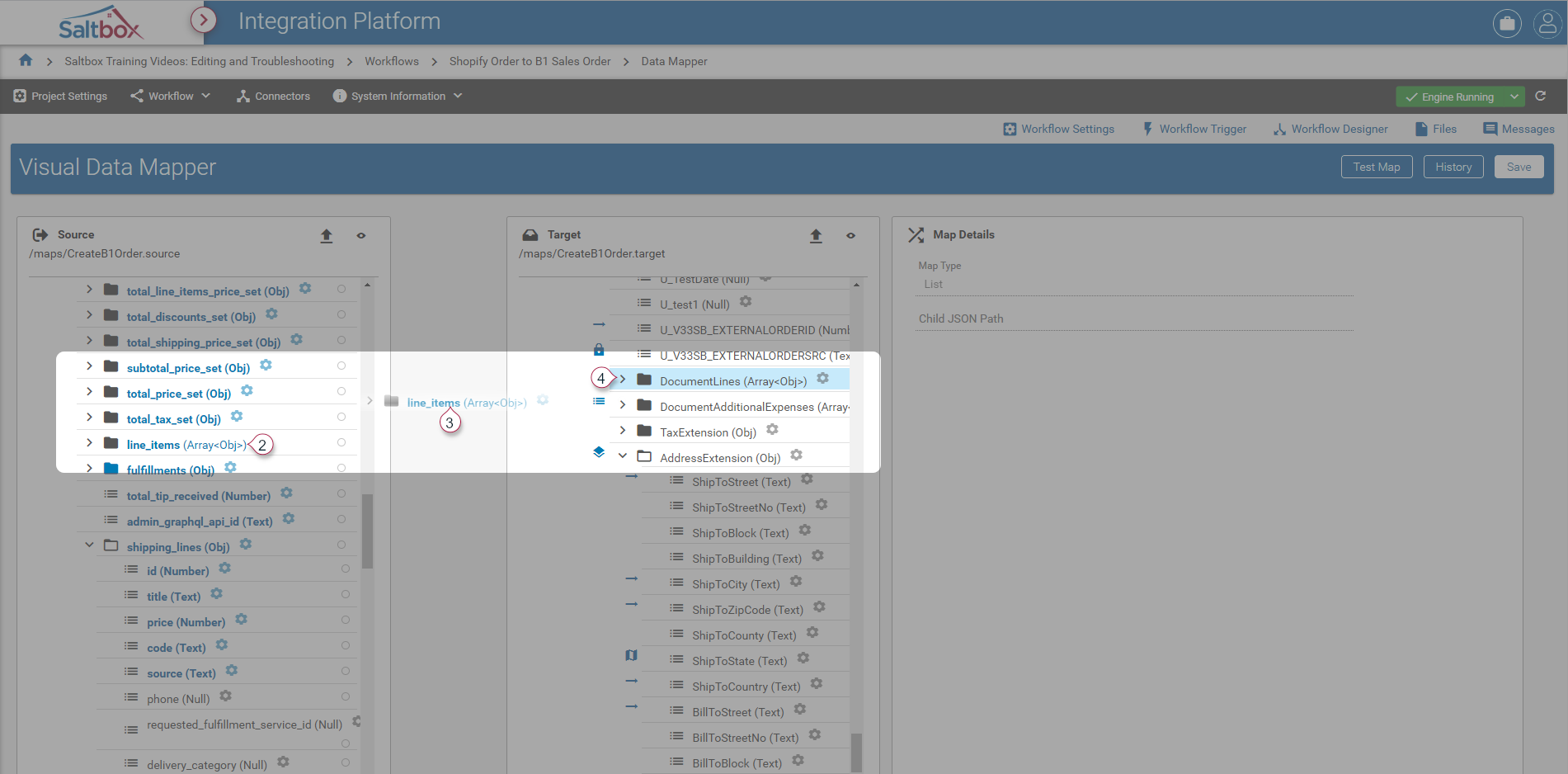Toggle Target panel visibility eye
This screenshot has width=1568, height=774.
(850, 236)
